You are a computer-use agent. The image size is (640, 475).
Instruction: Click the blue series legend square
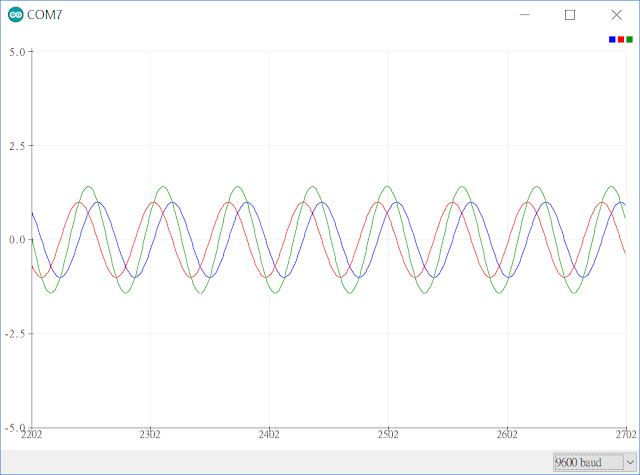click(x=612, y=40)
